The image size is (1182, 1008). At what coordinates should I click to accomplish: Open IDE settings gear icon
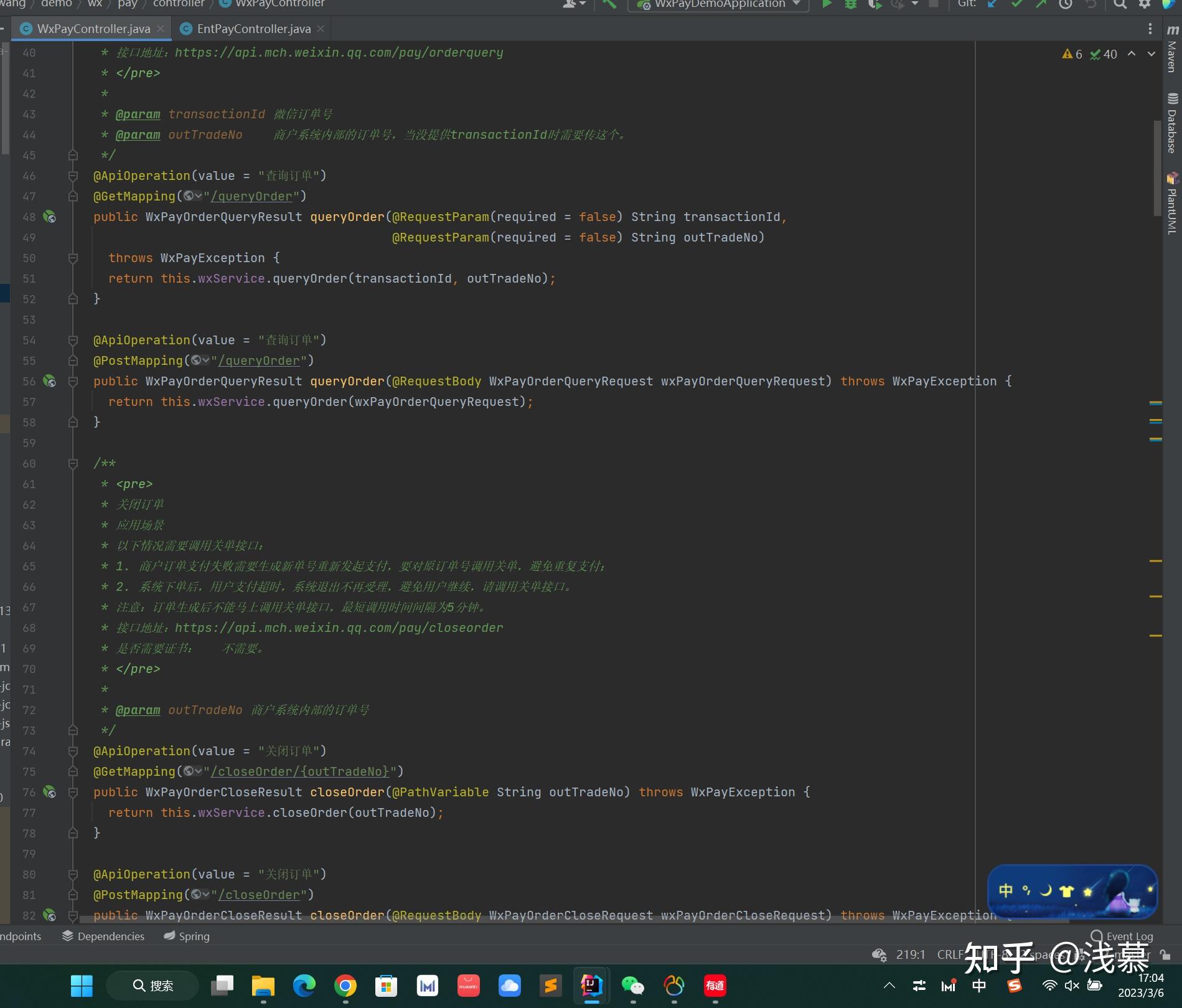click(x=1144, y=4)
